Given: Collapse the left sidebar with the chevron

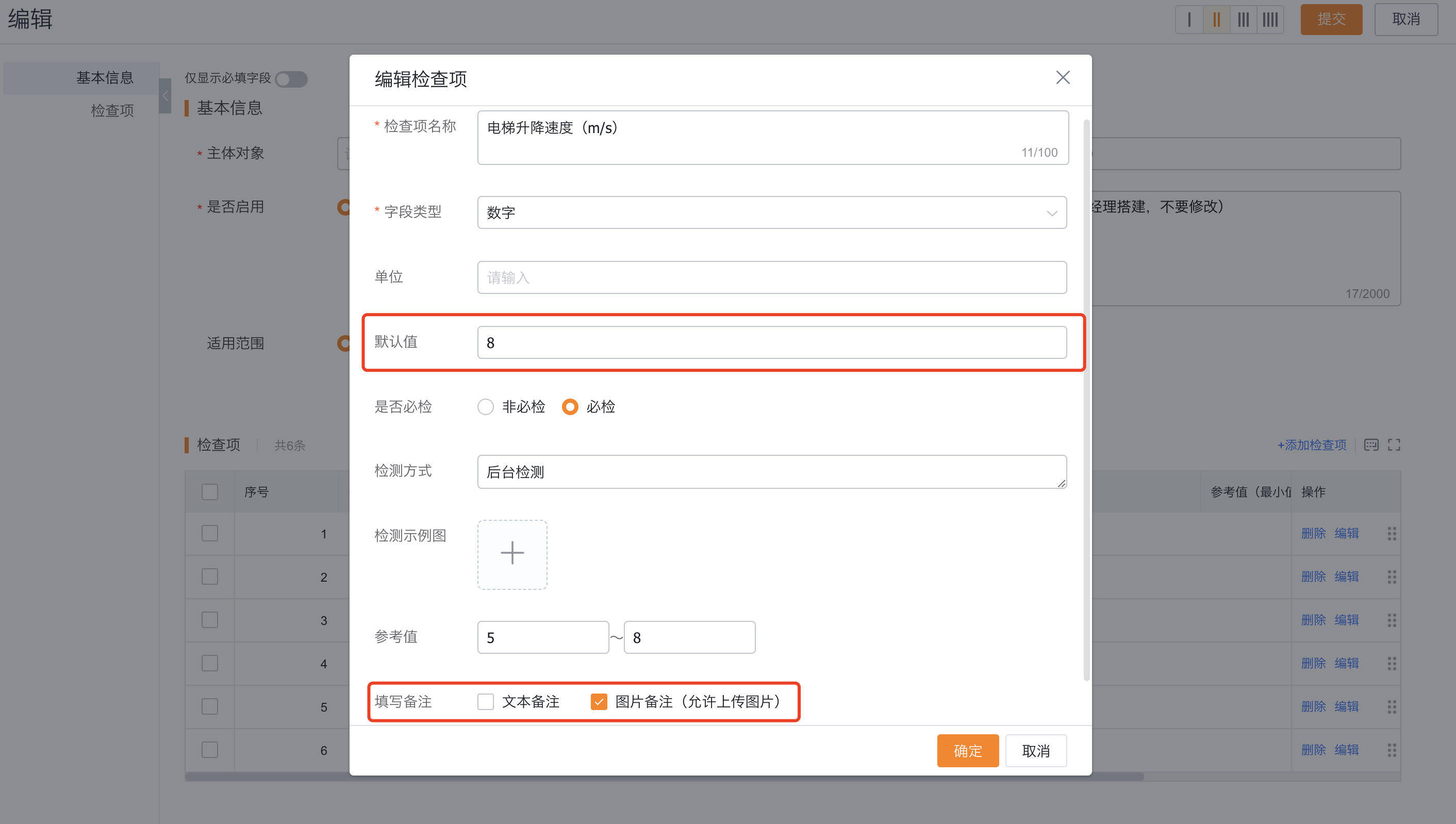Looking at the screenshot, I should (164, 96).
